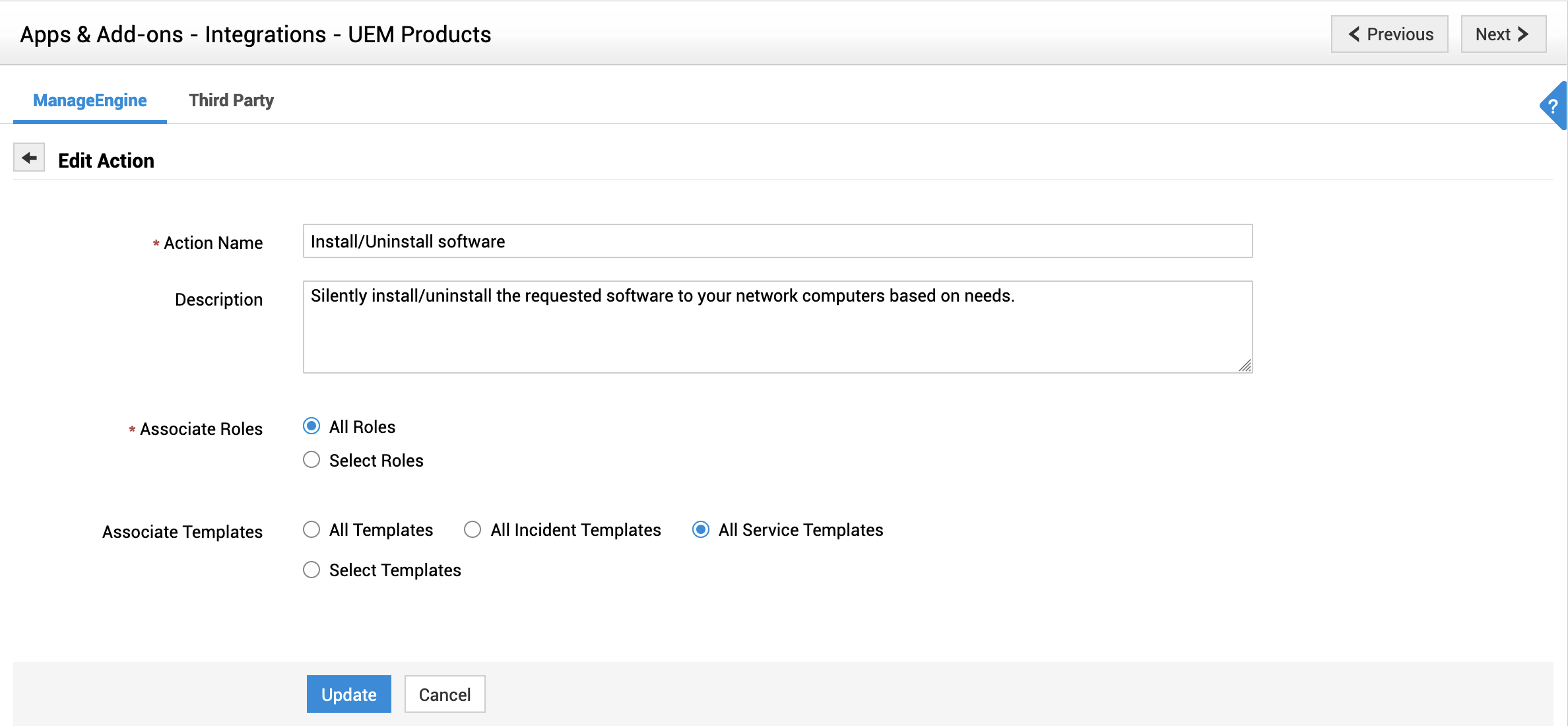The width and height of the screenshot is (1568, 726).
Task: Select the All Templates radio option
Action: point(311,529)
